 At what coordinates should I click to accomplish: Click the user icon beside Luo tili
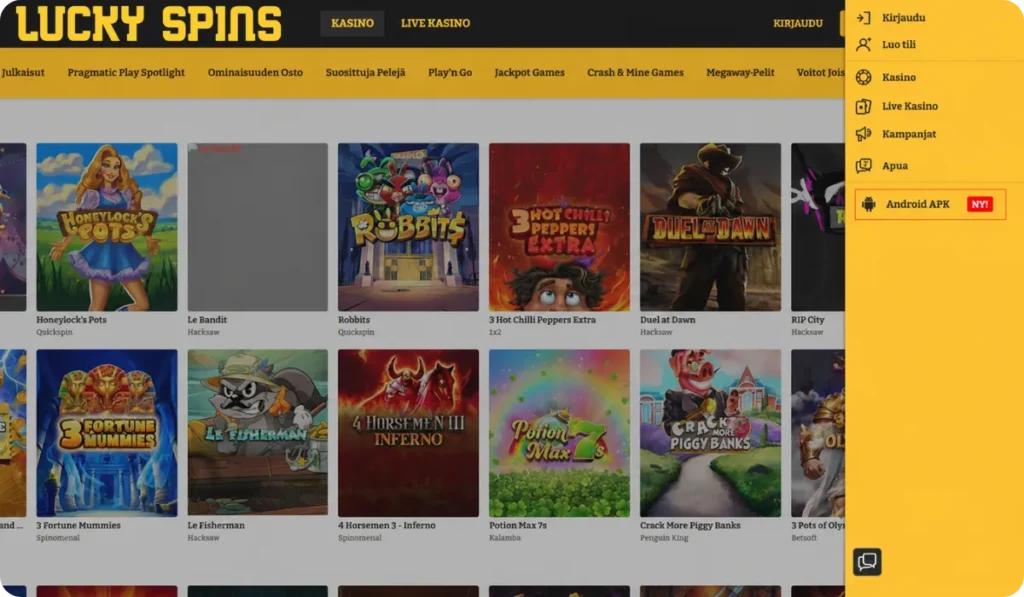pyautogui.click(x=863, y=44)
